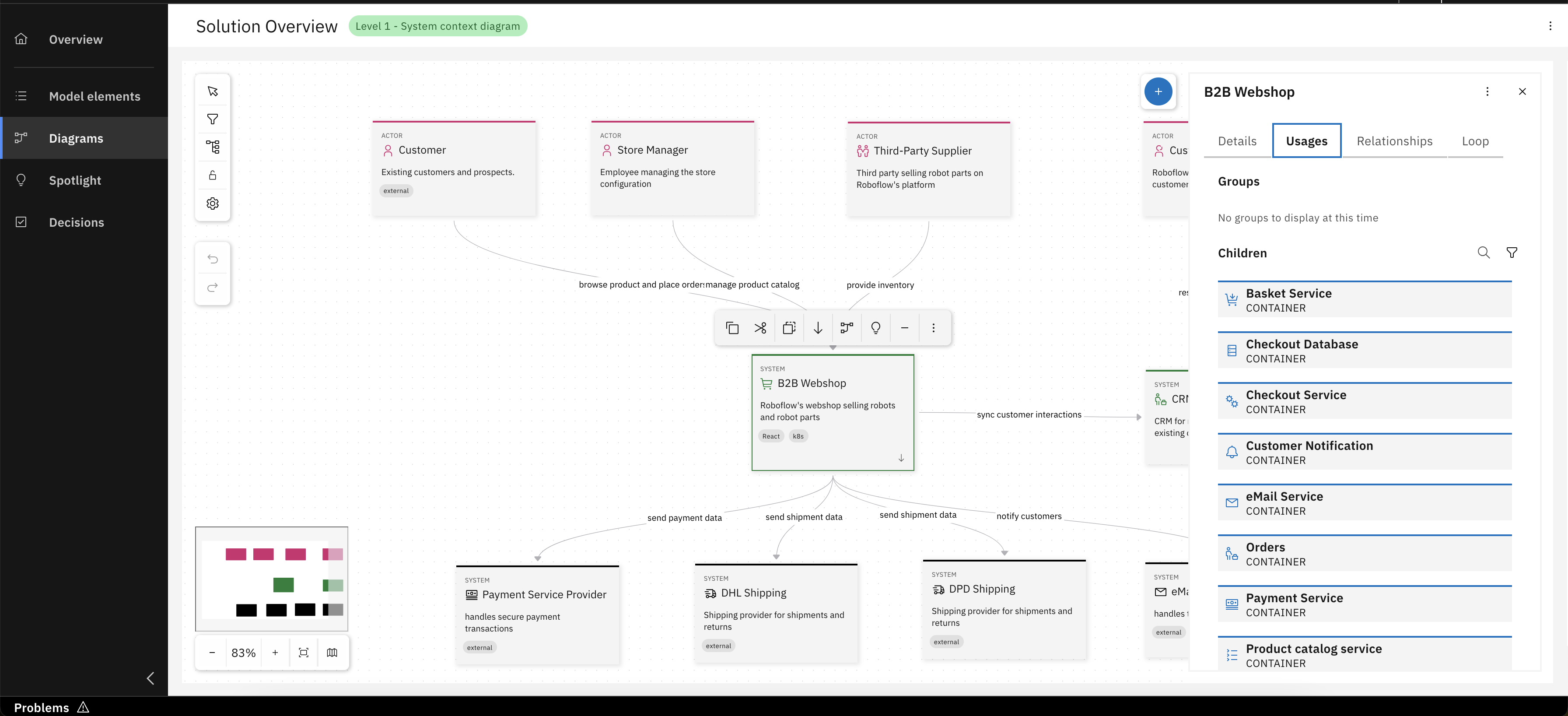Screen dimensions: 1568x716
Task: Open the Details tab
Action: point(1237,141)
